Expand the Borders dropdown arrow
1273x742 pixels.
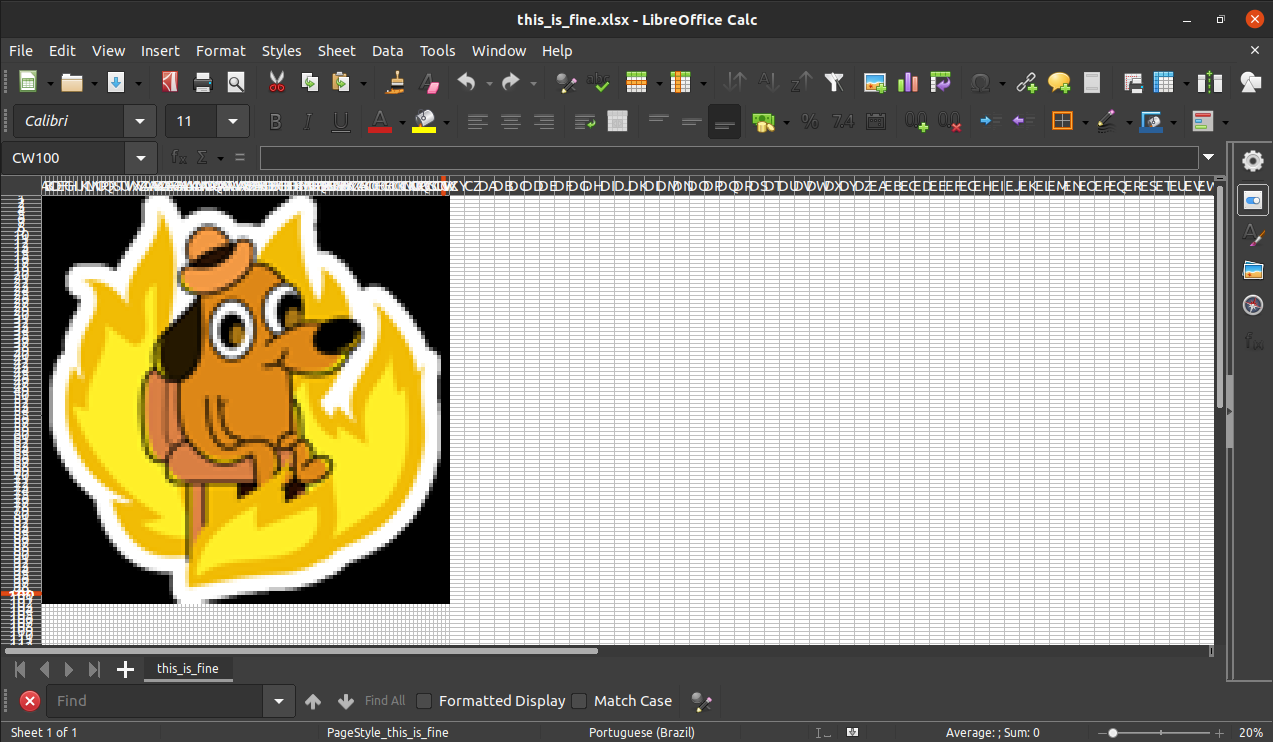click(x=1085, y=122)
